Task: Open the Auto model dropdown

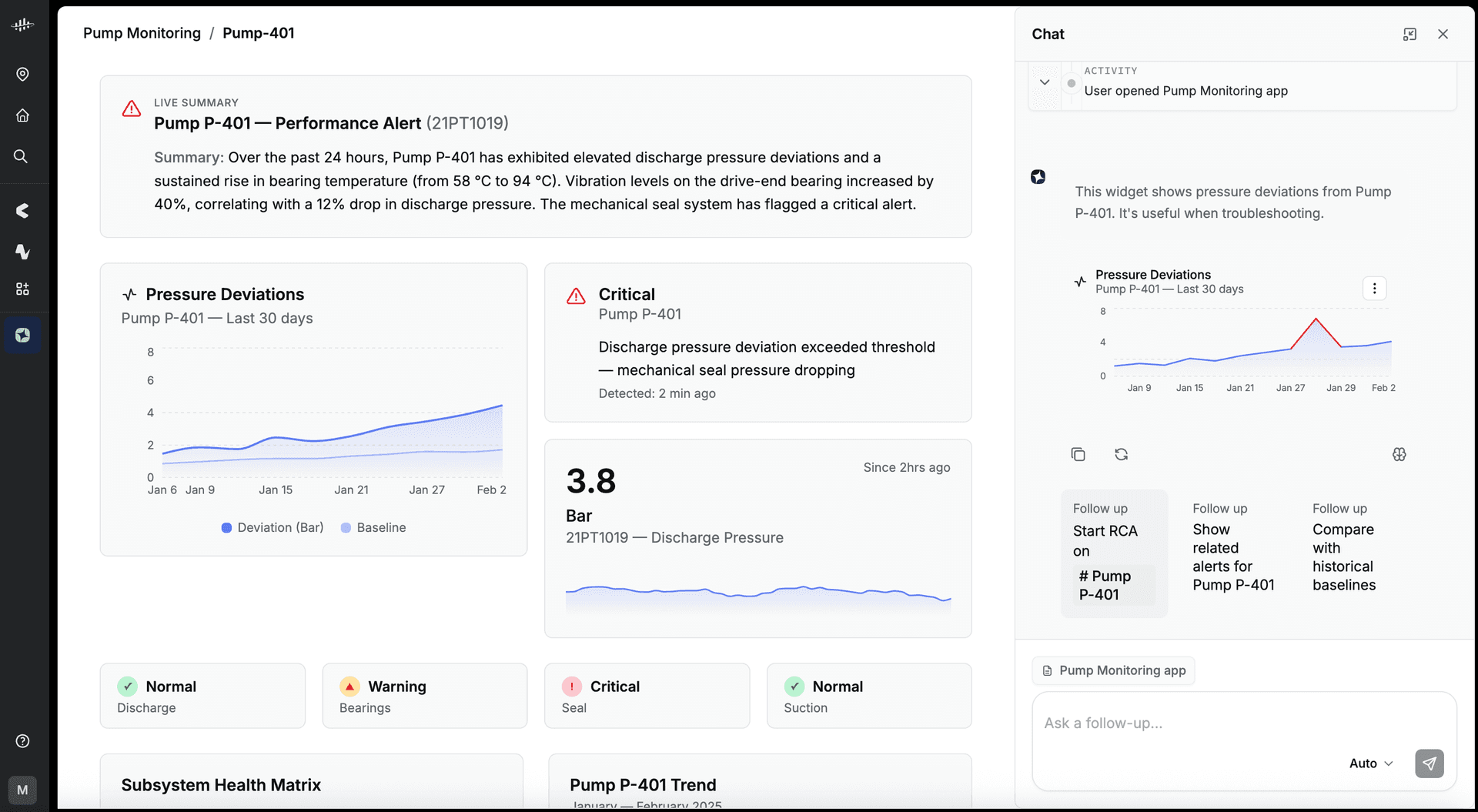Action: point(1371,764)
